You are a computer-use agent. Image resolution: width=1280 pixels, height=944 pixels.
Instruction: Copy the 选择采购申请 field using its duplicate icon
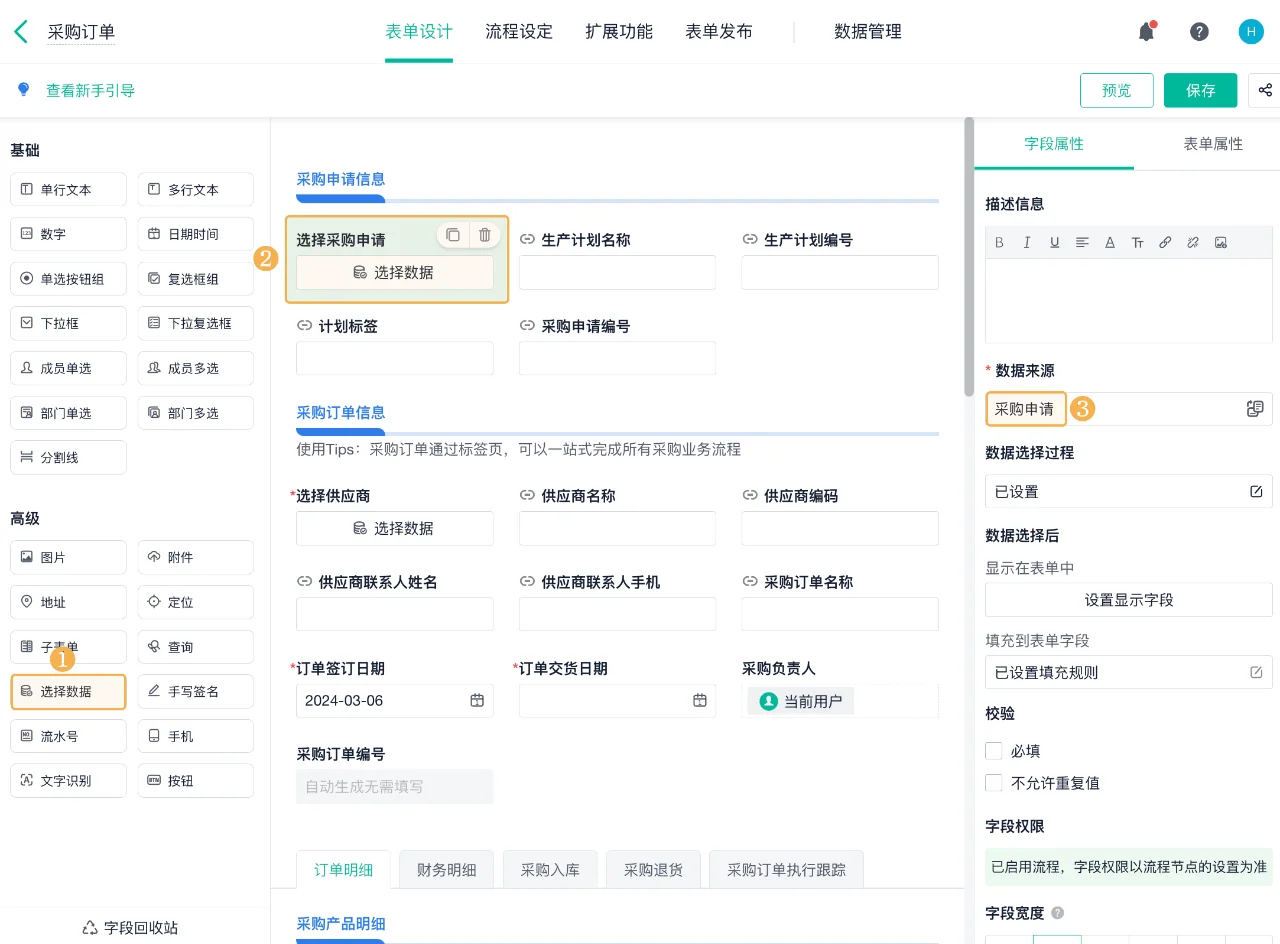coord(453,234)
